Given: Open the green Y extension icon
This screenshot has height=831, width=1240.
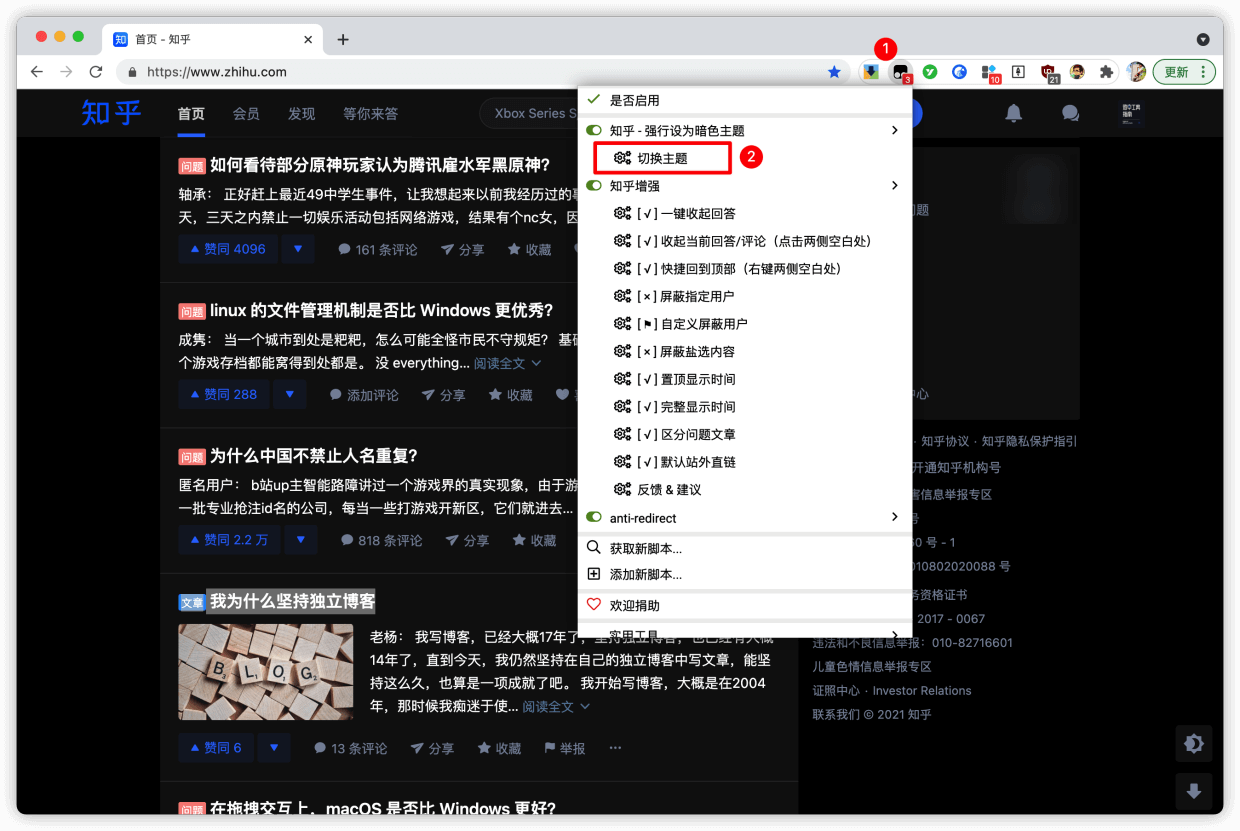Looking at the screenshot, I should point(930,72).
